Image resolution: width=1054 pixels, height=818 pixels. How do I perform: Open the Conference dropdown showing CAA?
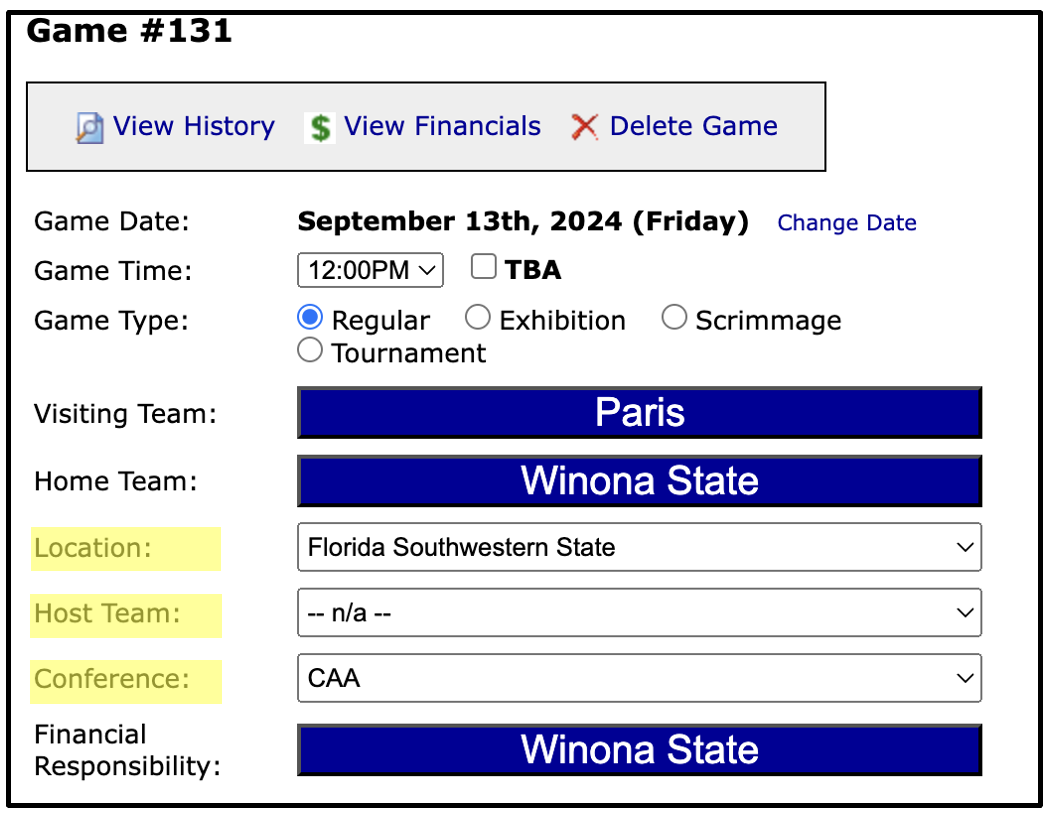pos(639,678)
